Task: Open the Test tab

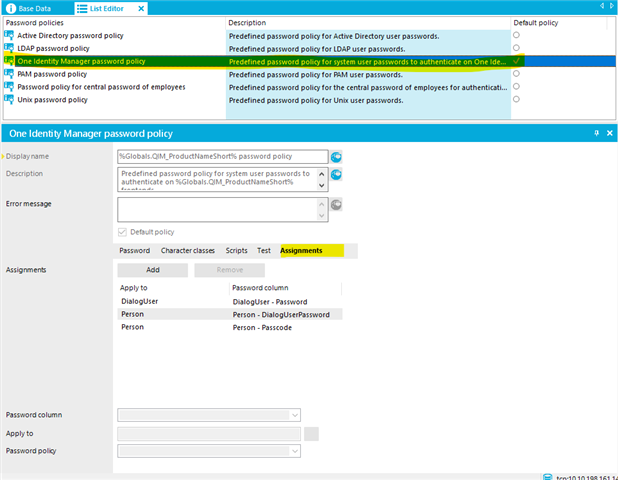Action: (x=264, y=251)
